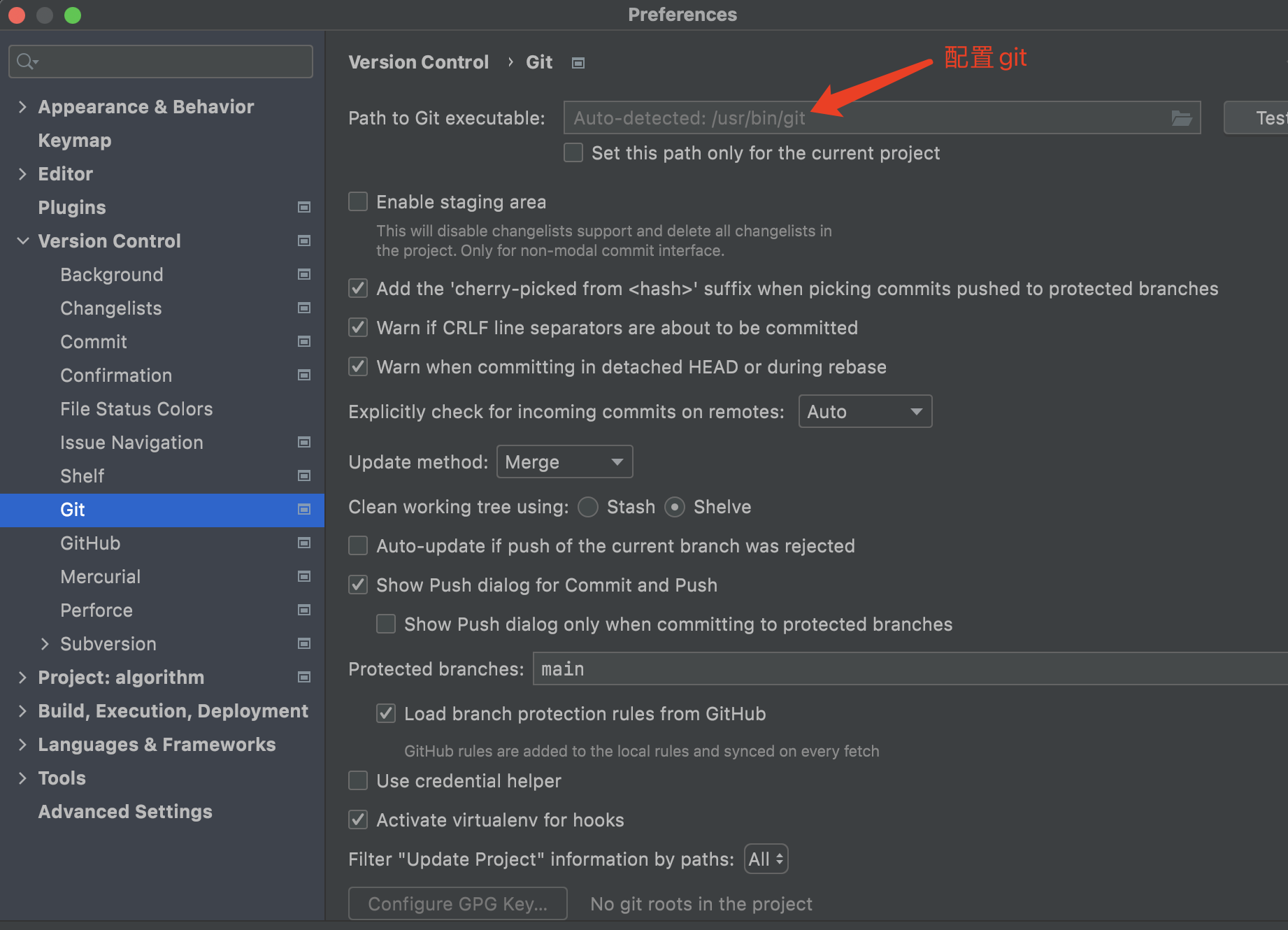Enable Use credential helper checkbox
This screenshot has width=1288, height=930.
click(358, 780)
